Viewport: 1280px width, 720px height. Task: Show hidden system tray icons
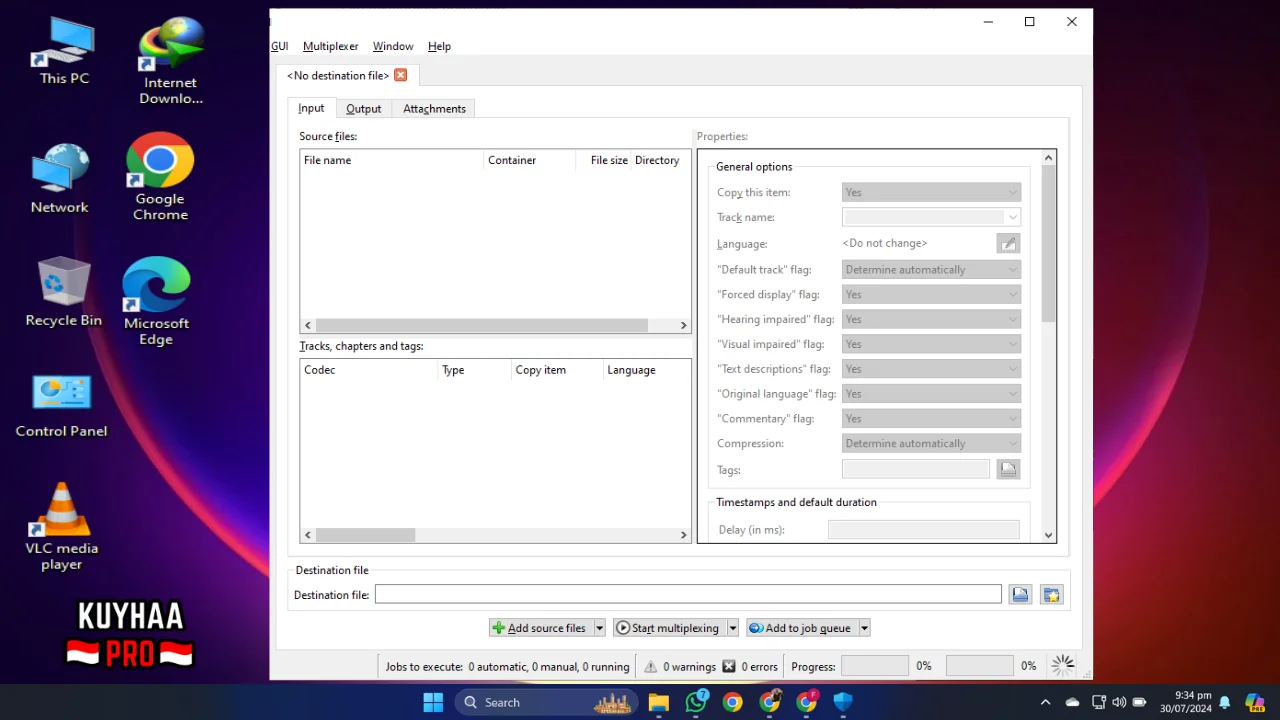(1045, 702)
